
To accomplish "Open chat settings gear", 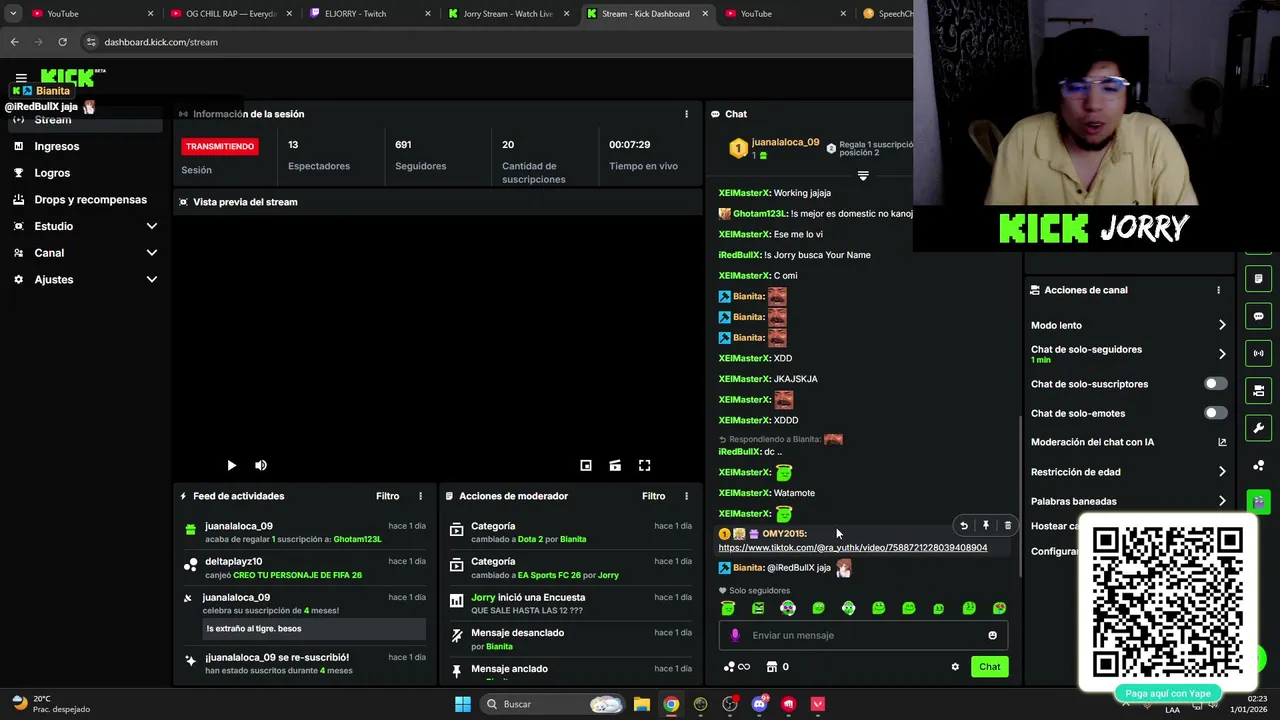I will (x=955, y=667).
